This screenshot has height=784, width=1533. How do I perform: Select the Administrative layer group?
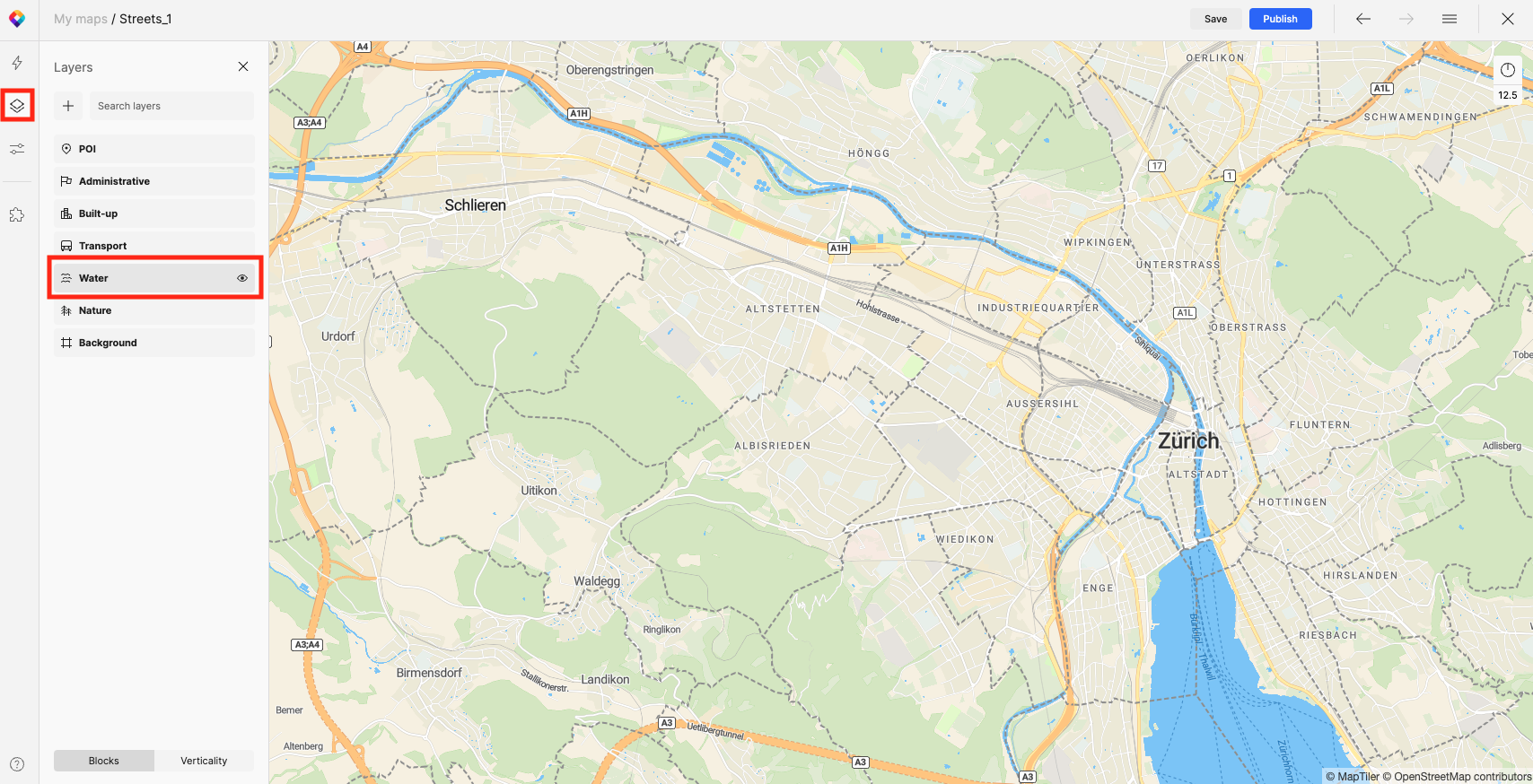tap(154, 181)
